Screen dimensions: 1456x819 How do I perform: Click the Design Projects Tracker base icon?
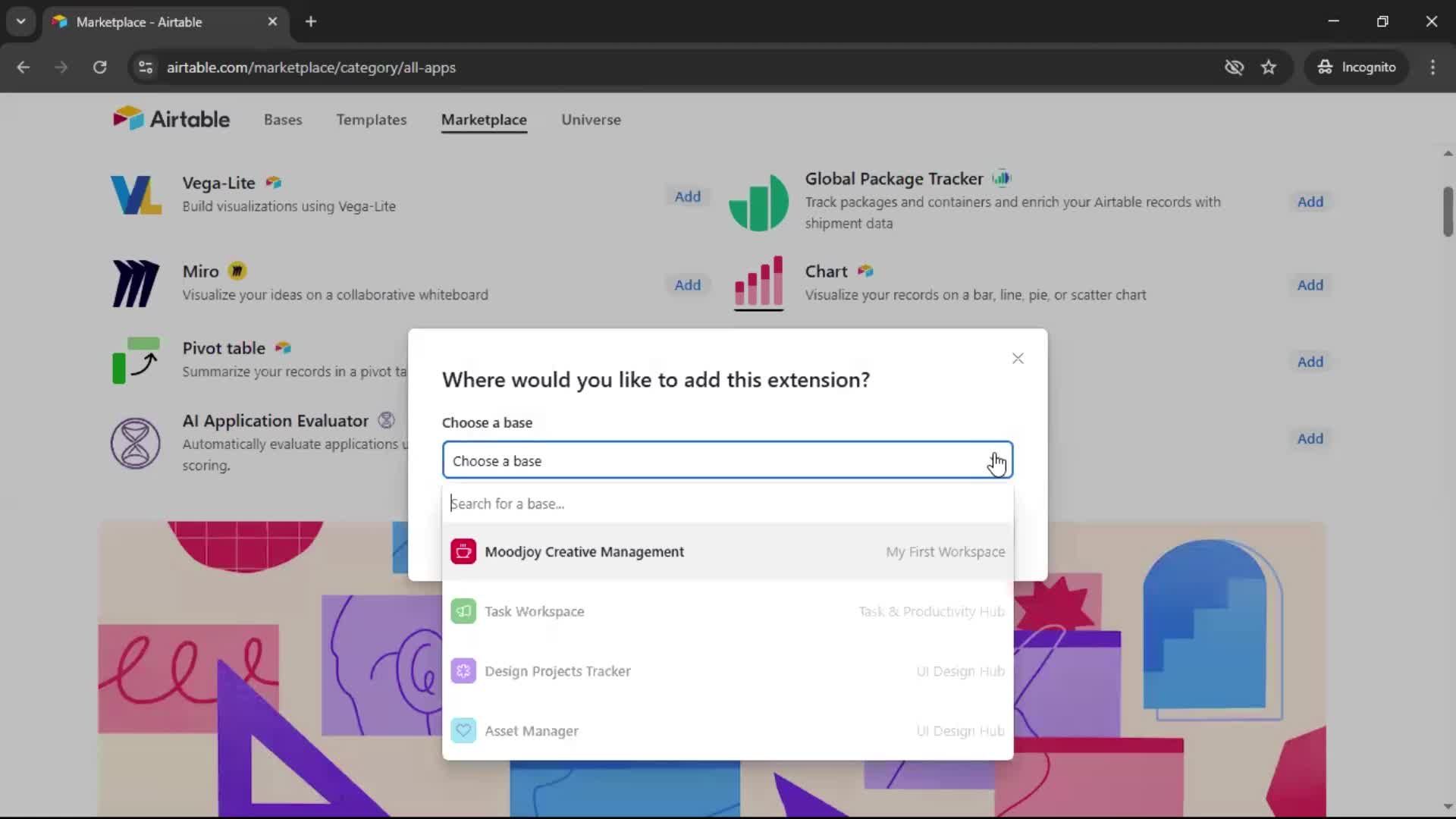click(x=463, y=671)
